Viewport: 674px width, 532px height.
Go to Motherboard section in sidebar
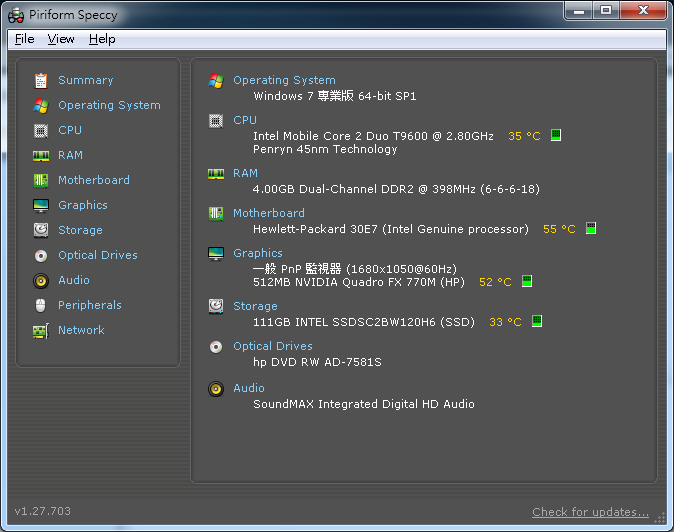(x=94, y=180)
